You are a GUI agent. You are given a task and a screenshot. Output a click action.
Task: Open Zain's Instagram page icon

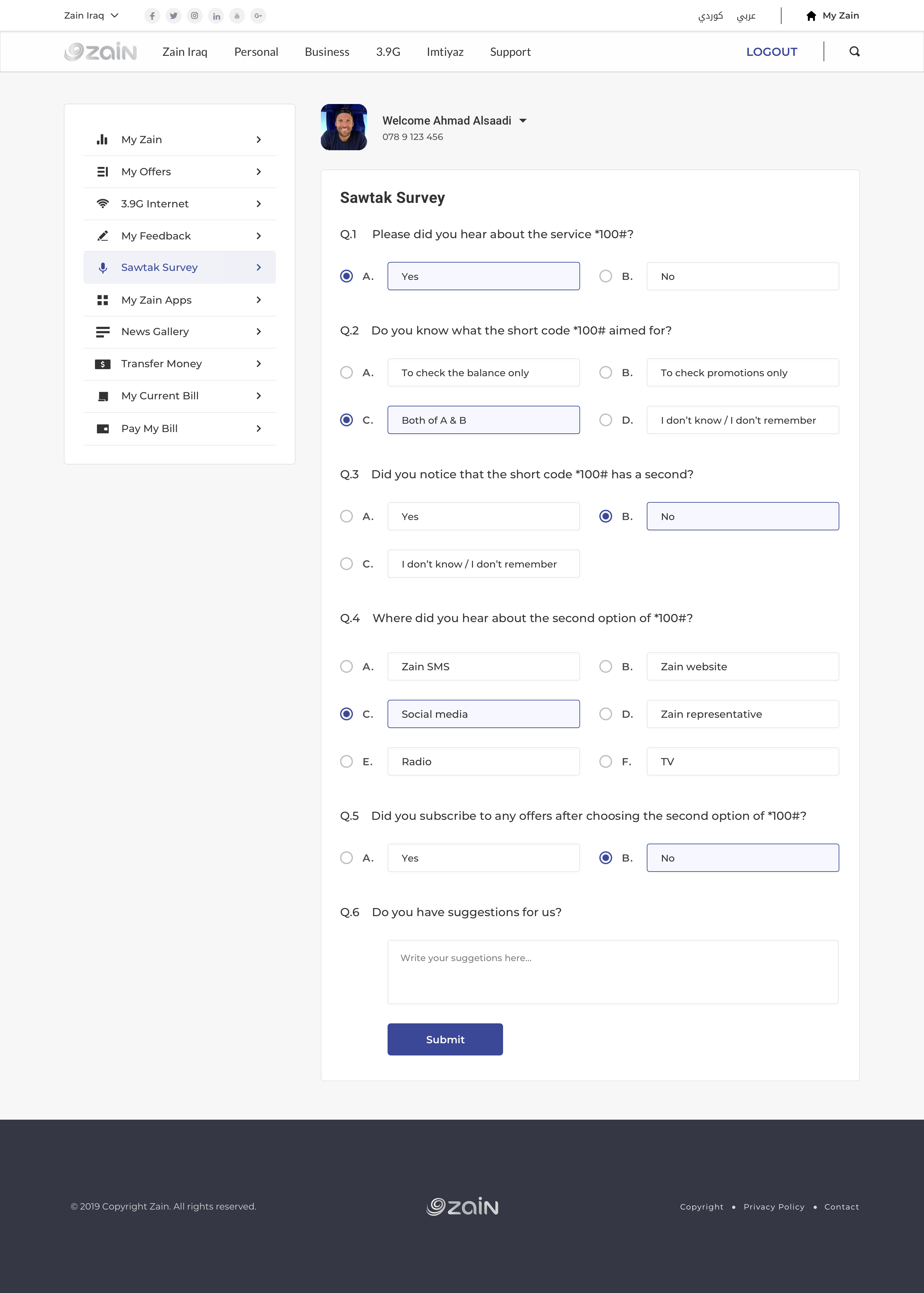pyautogui.click(x=195, y=16)
